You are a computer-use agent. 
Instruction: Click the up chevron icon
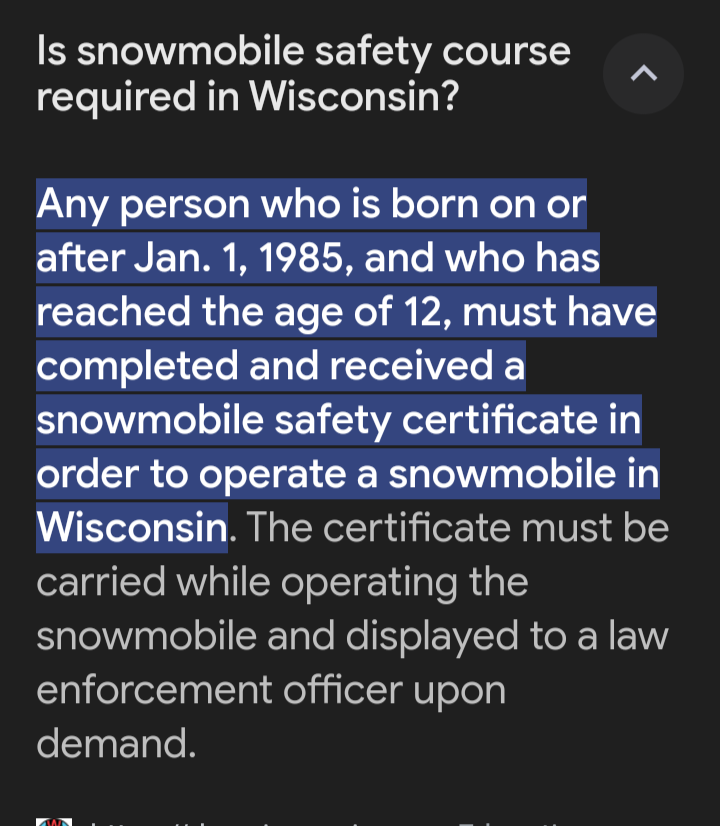coord(643,73)
